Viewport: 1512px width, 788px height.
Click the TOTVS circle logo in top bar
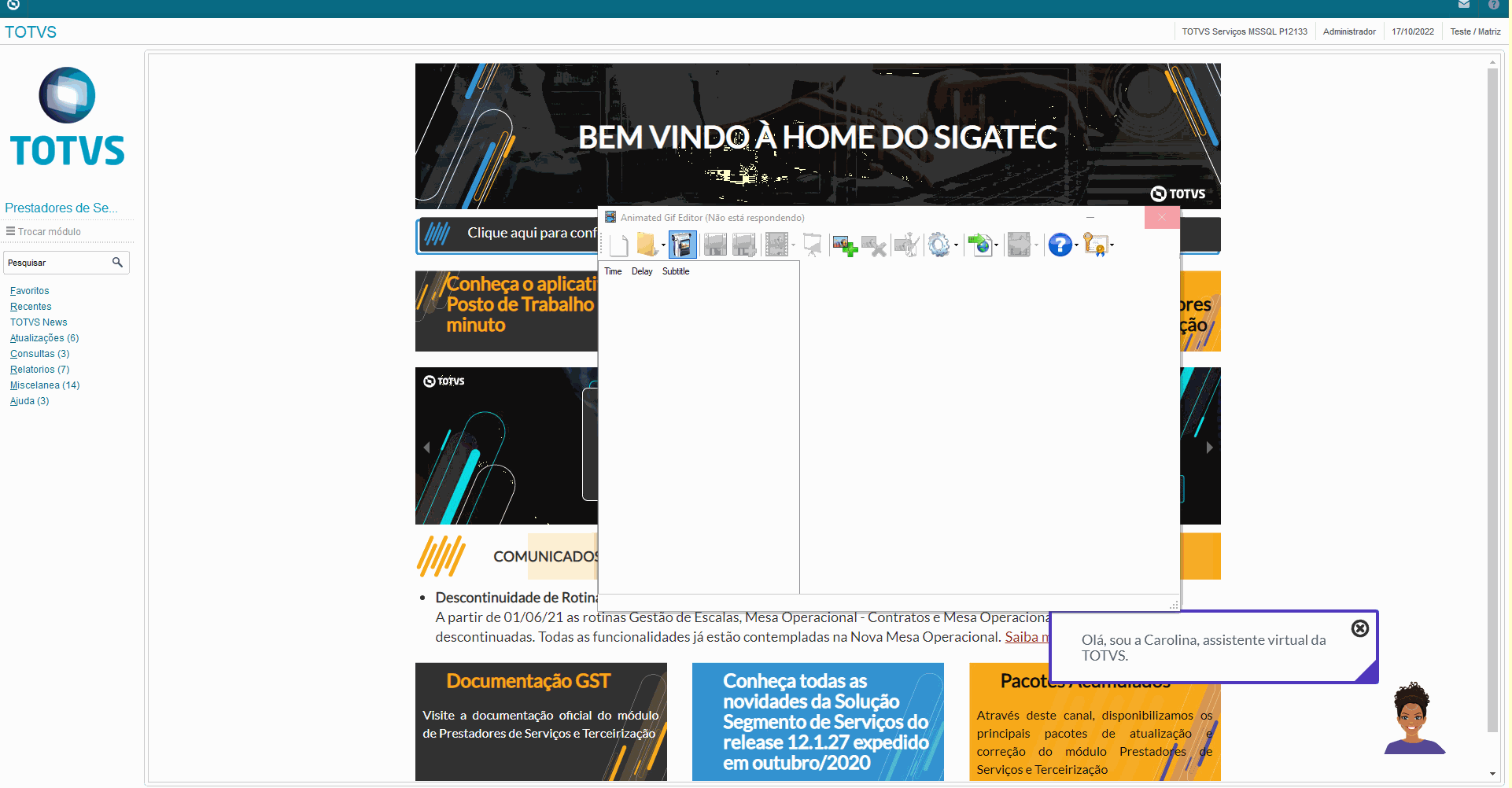pyautogui.click(x=13, y=5)
